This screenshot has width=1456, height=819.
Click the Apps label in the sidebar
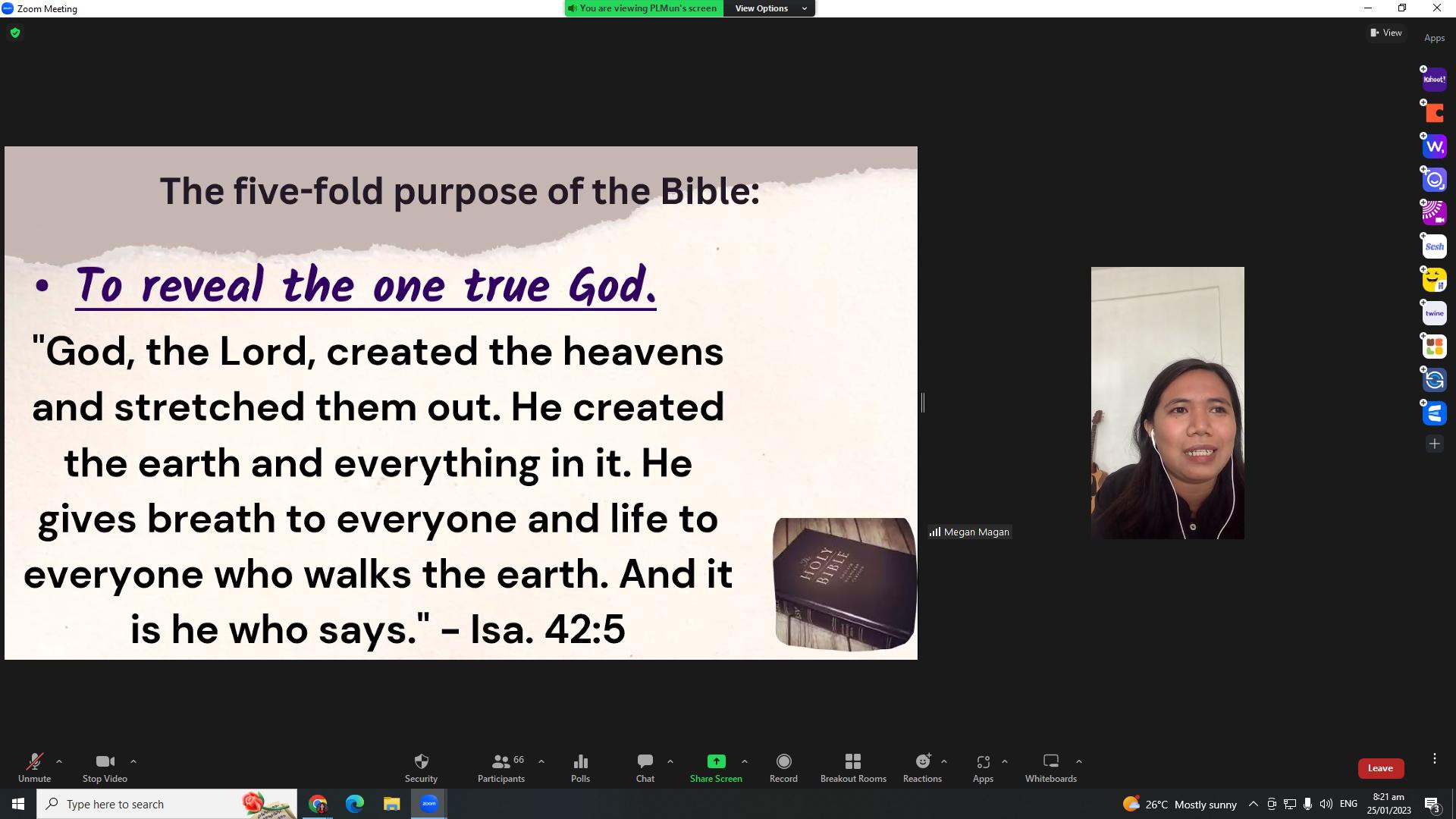pyautogui.click(x=1434, y=38)
